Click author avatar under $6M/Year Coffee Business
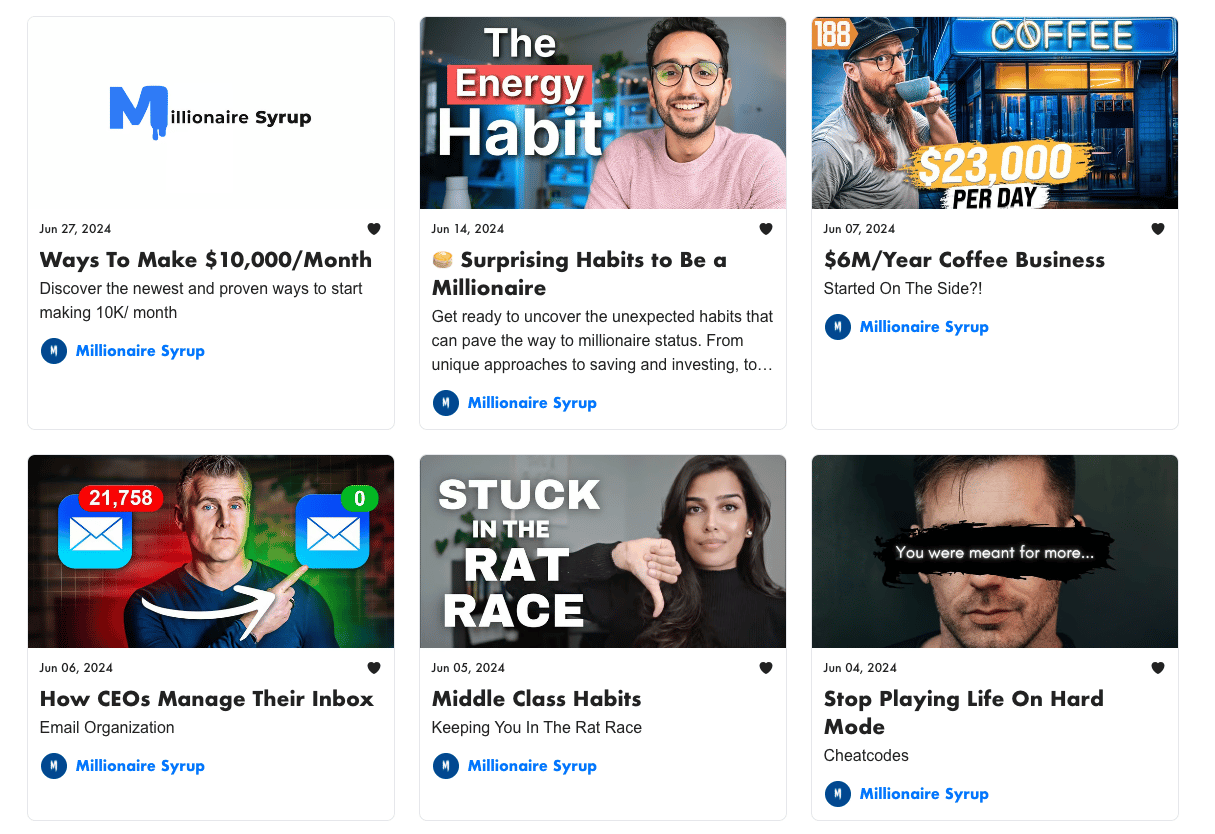Image resolution: width=1215 pixels, height=834 pixels. (838, 327)
